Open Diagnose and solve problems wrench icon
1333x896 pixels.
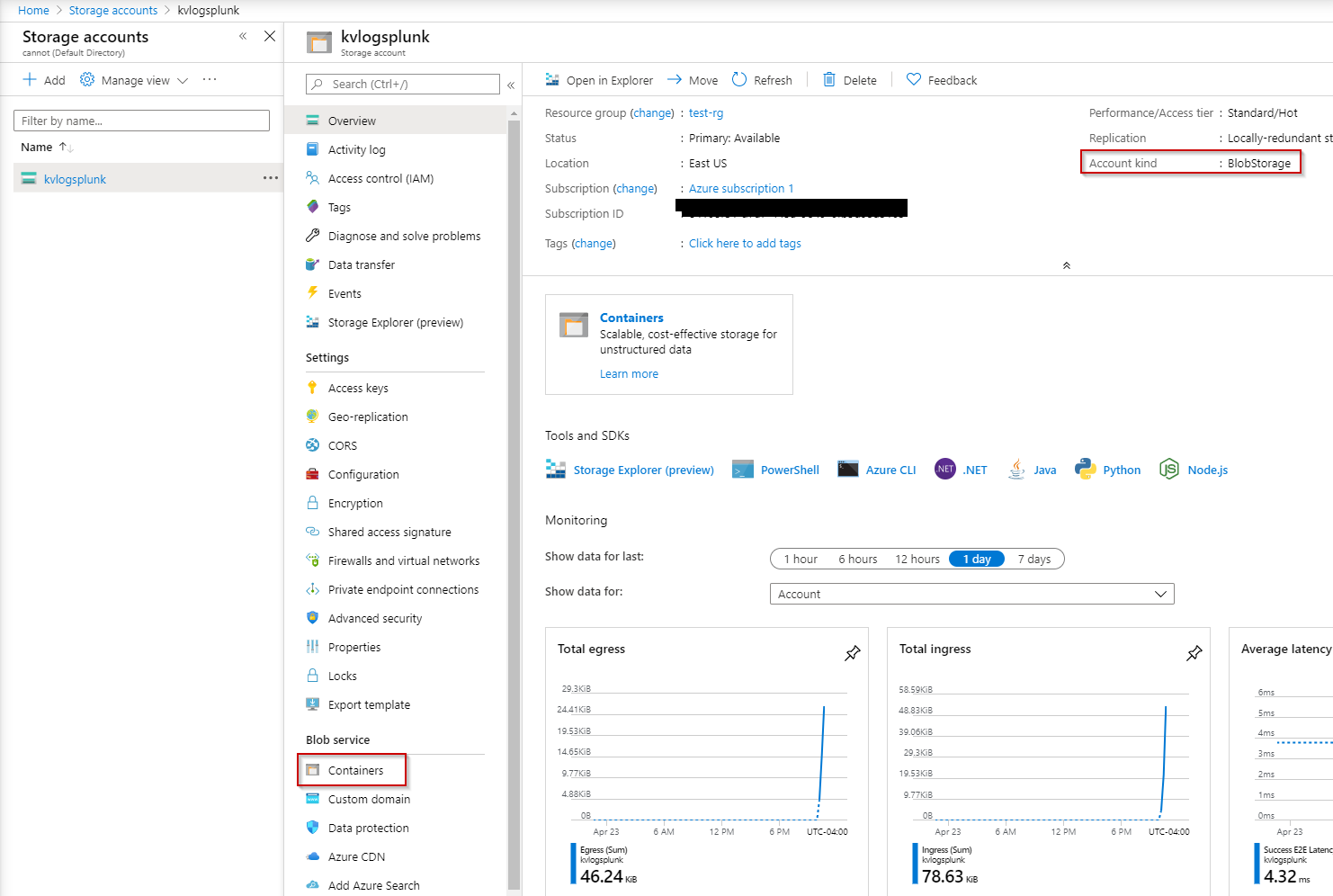point(312,236)
